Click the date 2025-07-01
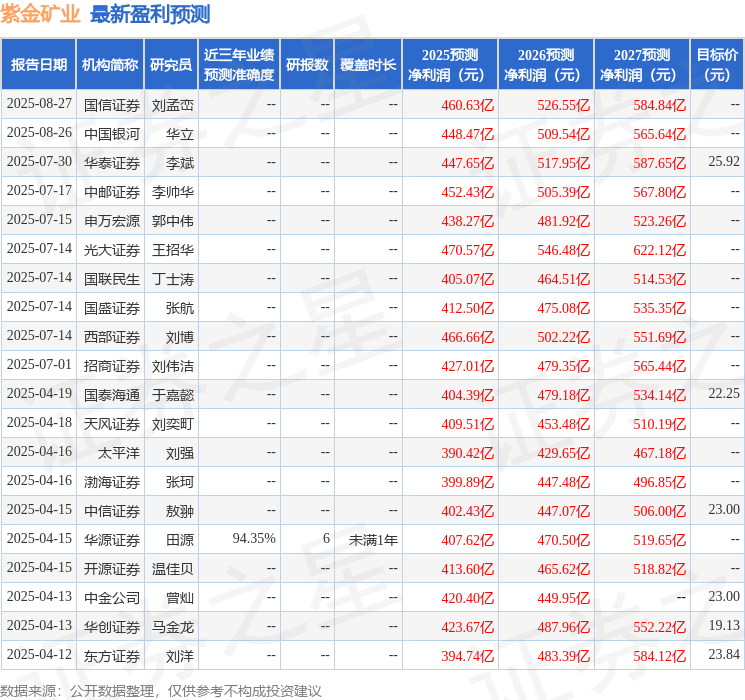 pyautogui.click(x=39, y=364)
